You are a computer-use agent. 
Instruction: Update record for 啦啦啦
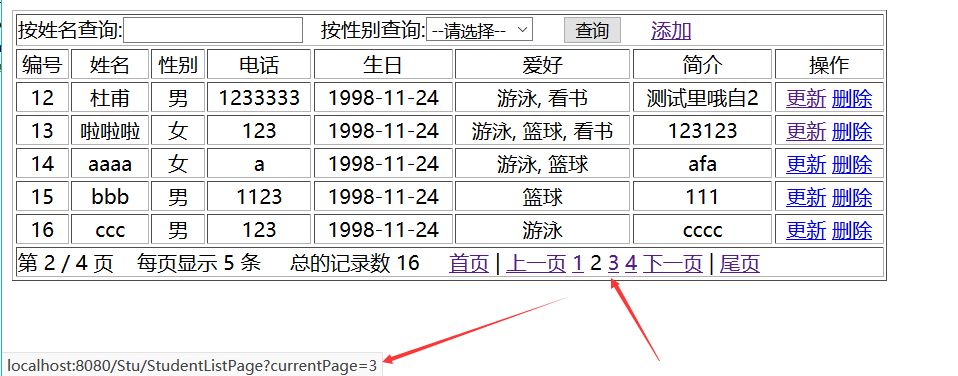pos(806,131)
